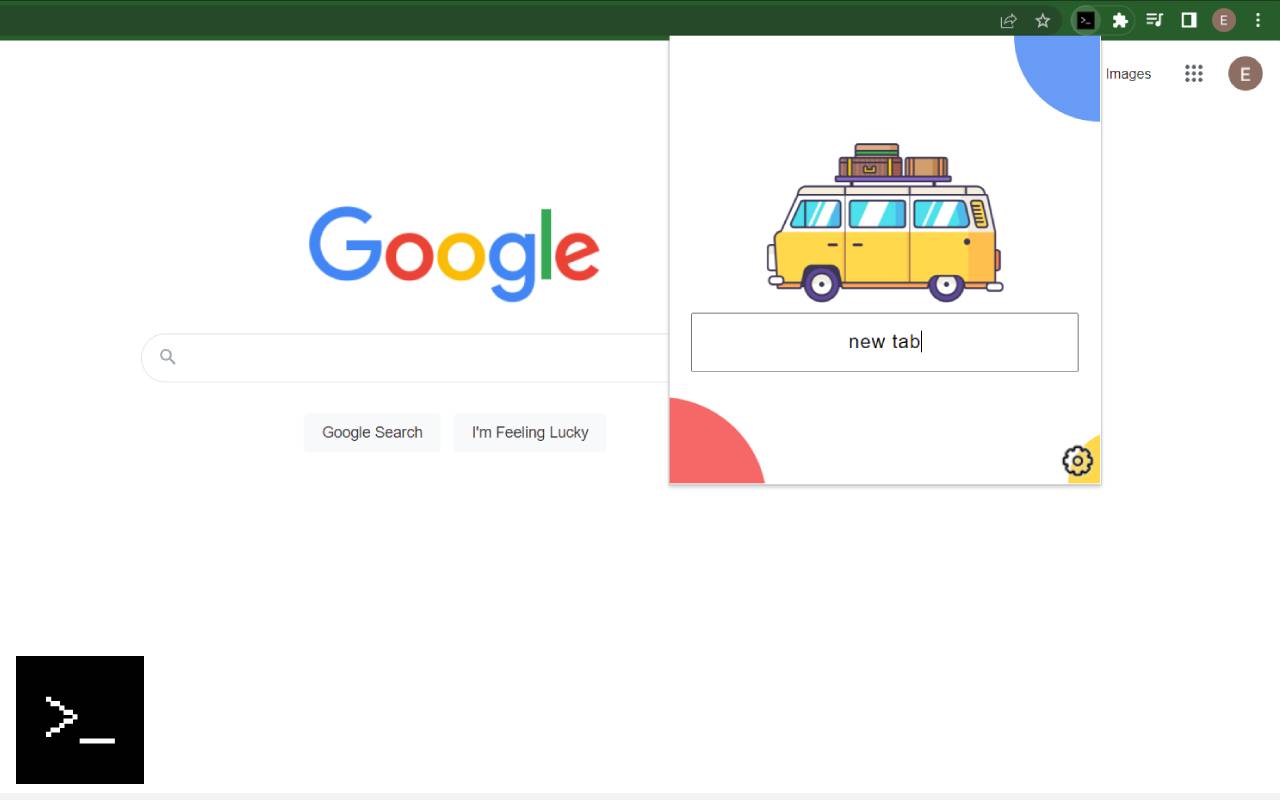The width and height of the screenshot is (1280, 800).
Task: Click the terminal extension icon in toolbar
Action: [x=1086, y=20]
